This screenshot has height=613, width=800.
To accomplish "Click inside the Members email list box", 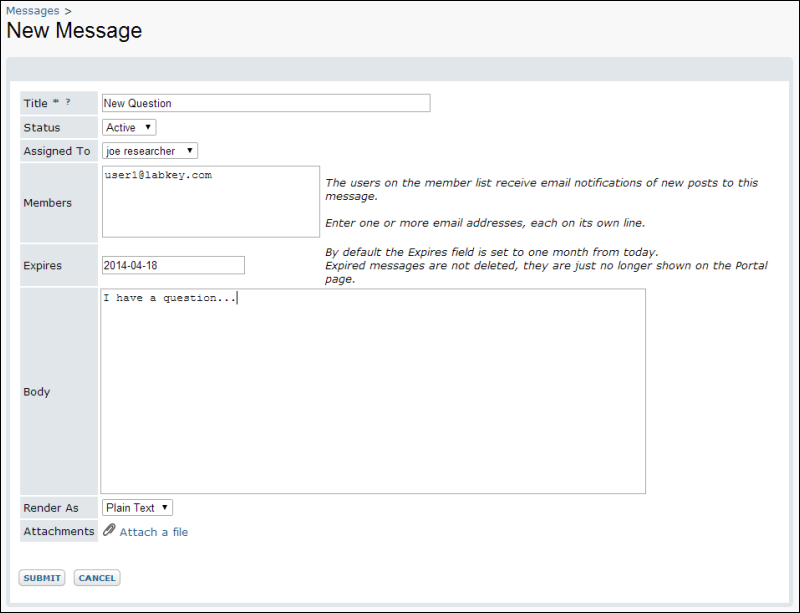I will (211, 202).
